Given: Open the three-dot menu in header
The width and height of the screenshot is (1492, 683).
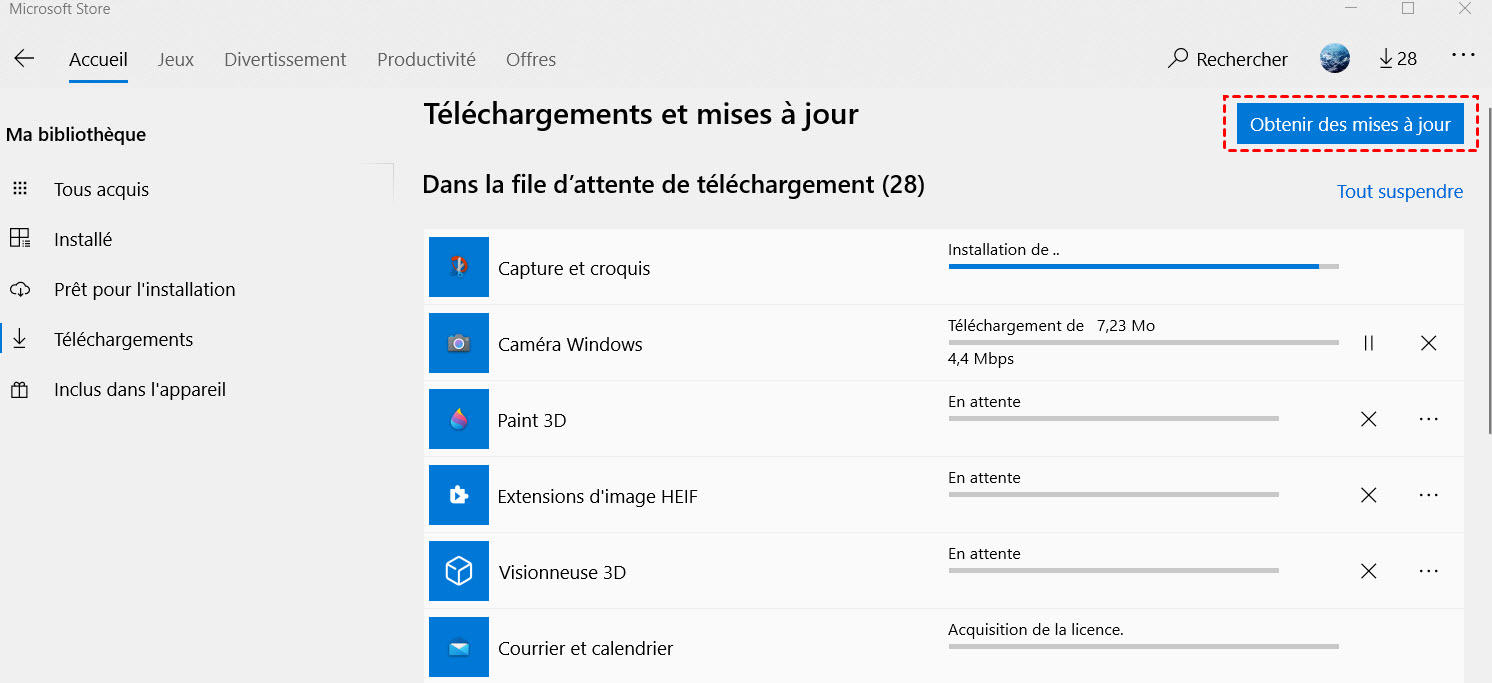Looking at the screenshot, I should pyautogui.click(x=1463, y=56).
